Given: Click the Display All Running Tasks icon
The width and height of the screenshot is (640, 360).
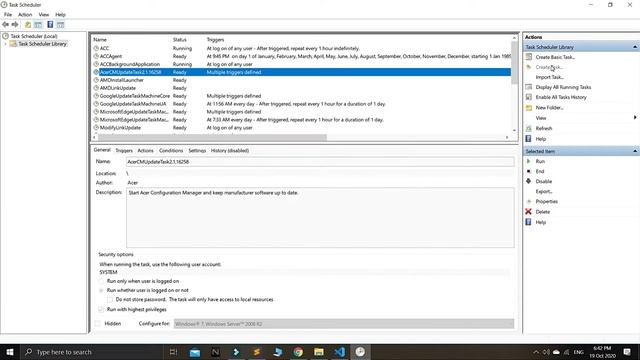Looking at the screenshot, I should click(529, 87).
